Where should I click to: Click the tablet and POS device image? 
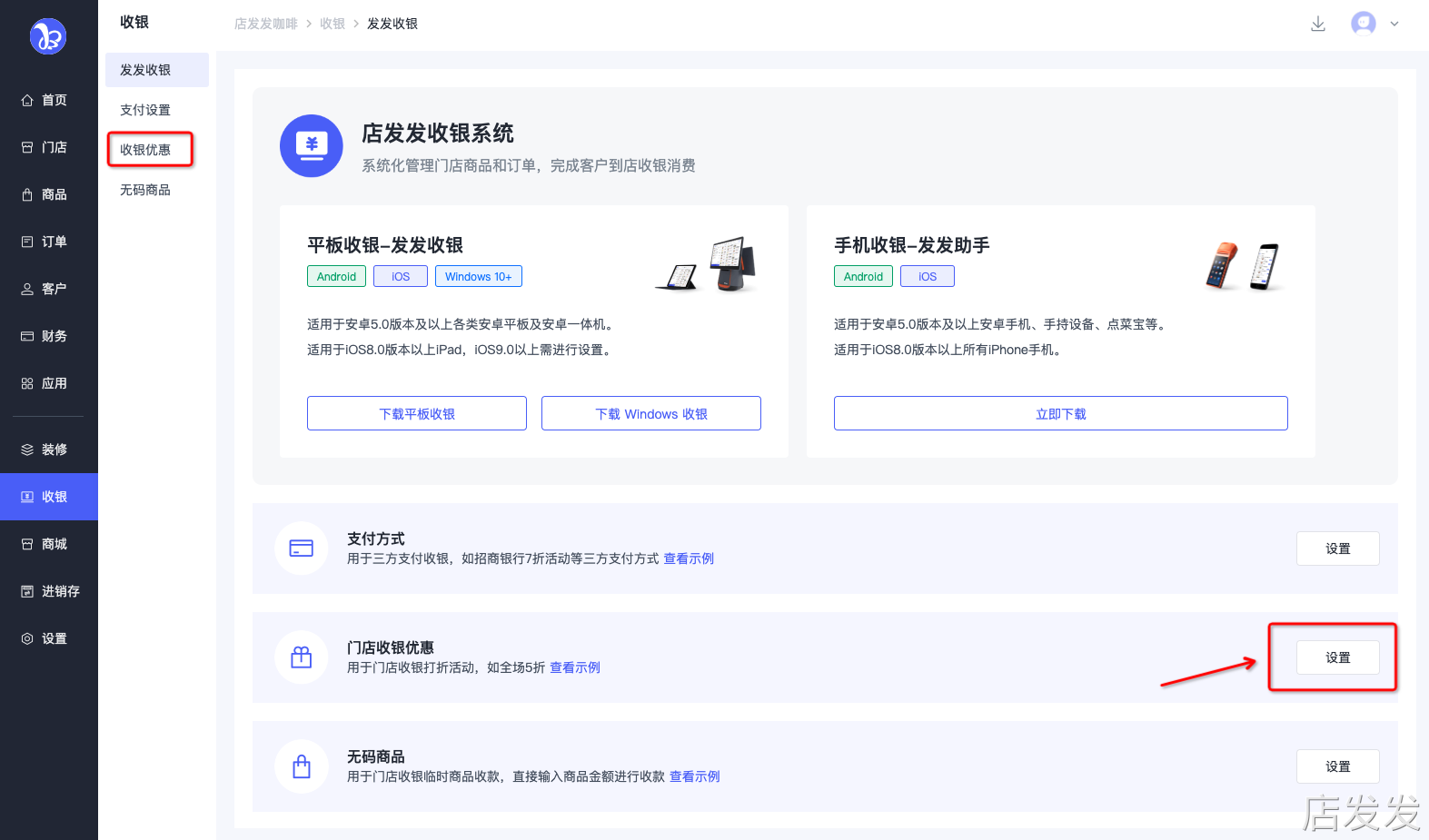(x=706, y=264)
